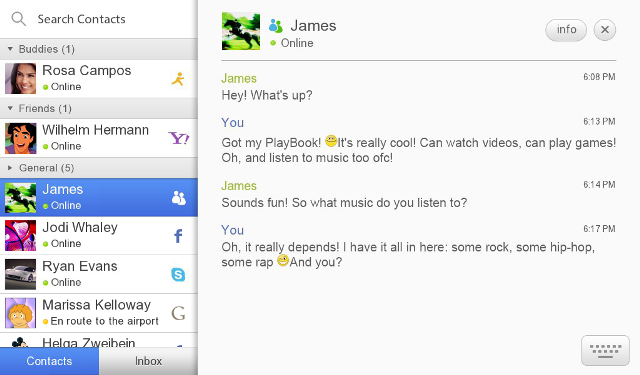Open chat with Rosa Campos

click(x=99, y=79)
